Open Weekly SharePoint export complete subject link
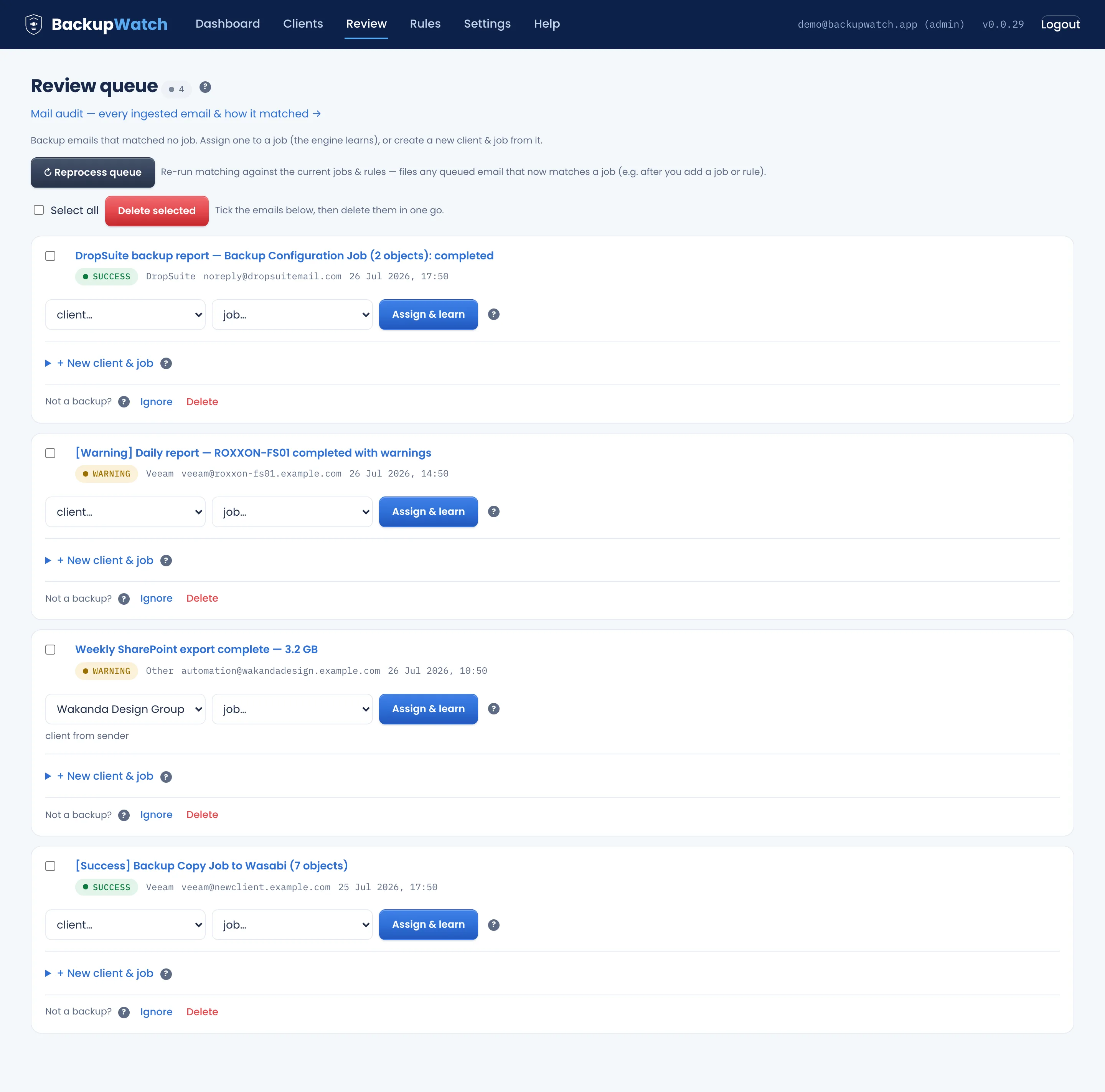The image size is (1105, 1092). click(196, 649)
